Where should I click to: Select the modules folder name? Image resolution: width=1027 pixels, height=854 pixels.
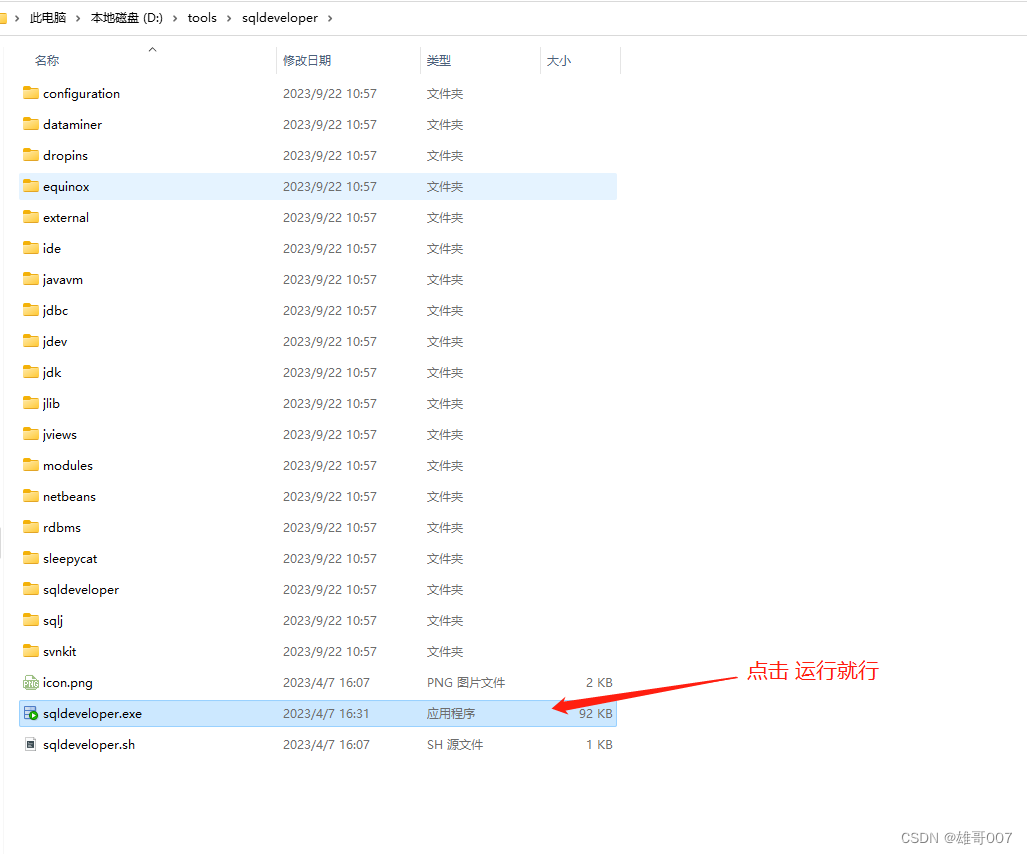(67, 466)
